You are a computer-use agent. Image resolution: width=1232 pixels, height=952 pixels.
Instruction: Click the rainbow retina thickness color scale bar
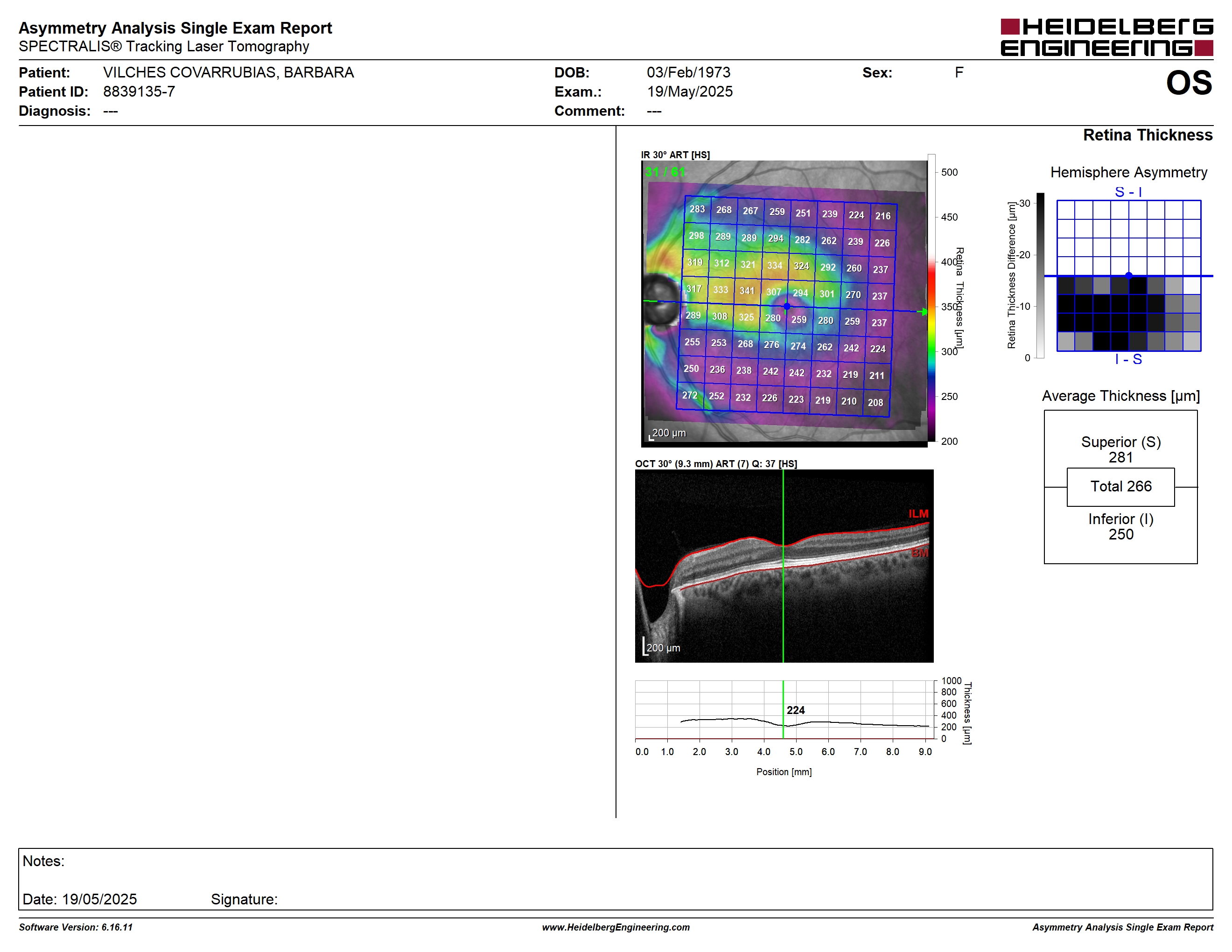[931, 298]
